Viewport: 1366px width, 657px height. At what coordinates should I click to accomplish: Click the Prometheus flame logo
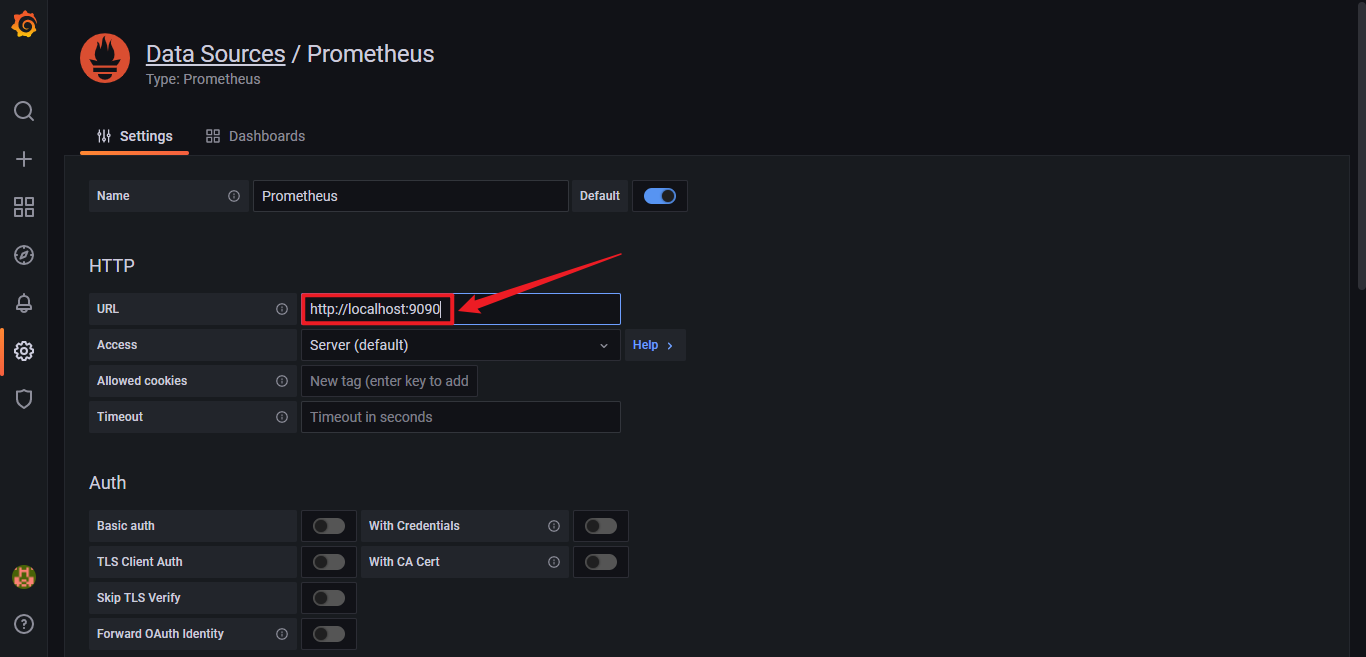click(105, 58)
